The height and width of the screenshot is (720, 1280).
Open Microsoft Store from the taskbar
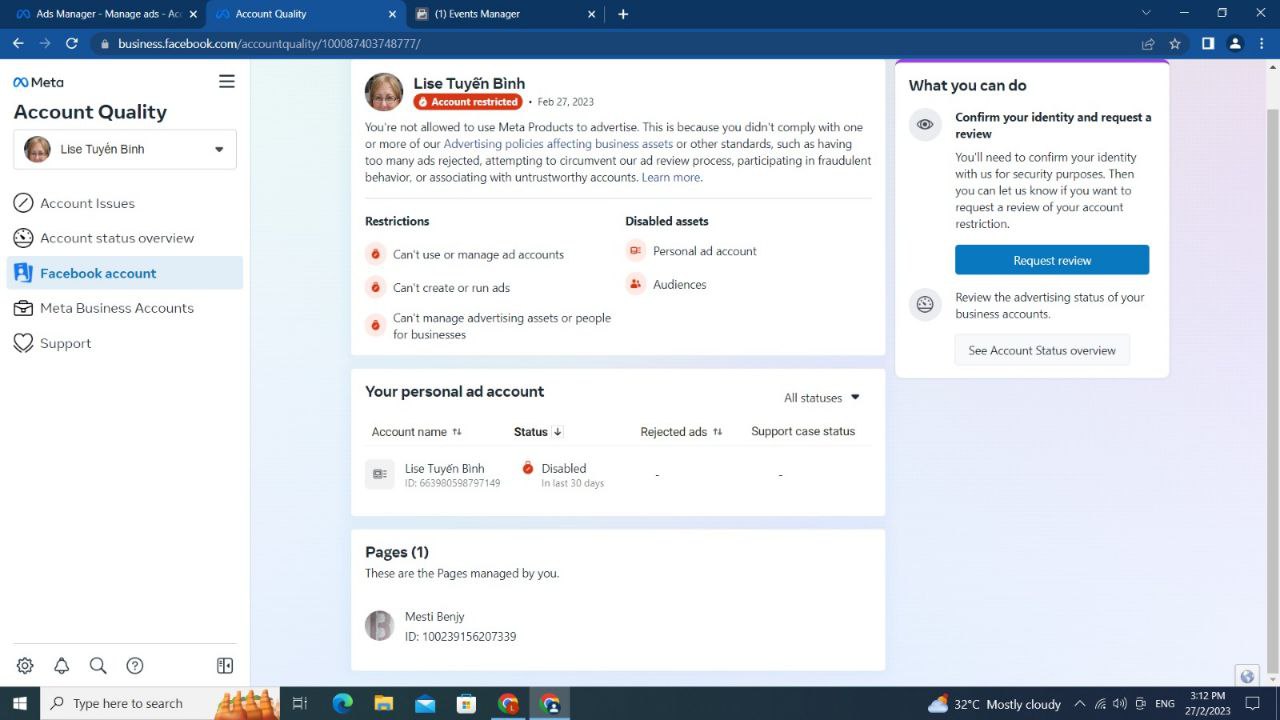(x=466, y=703)
